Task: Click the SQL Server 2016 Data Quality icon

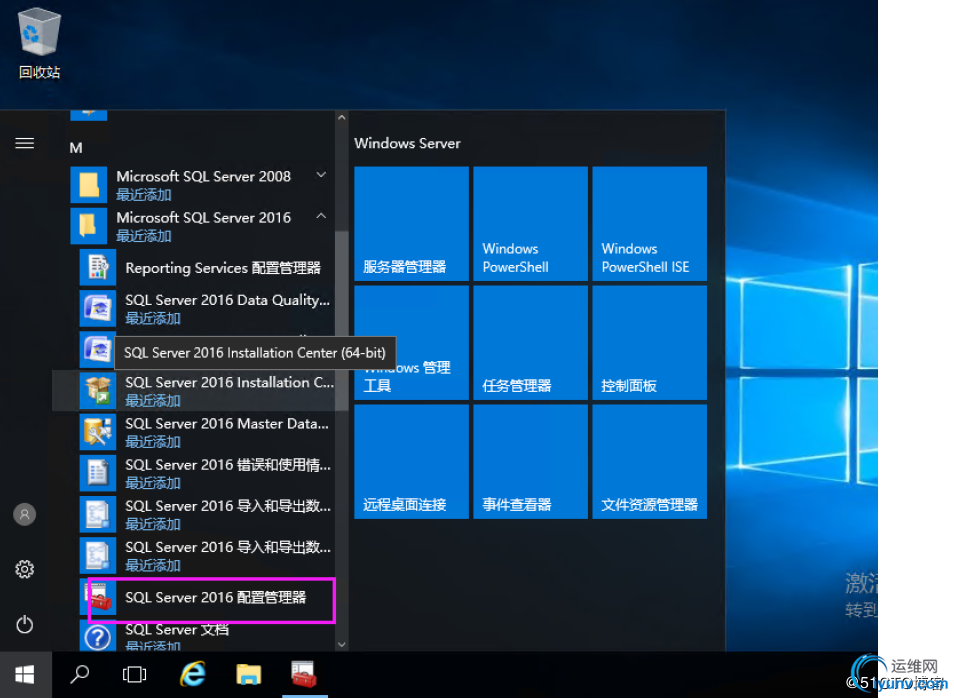Action: (98, 309)
